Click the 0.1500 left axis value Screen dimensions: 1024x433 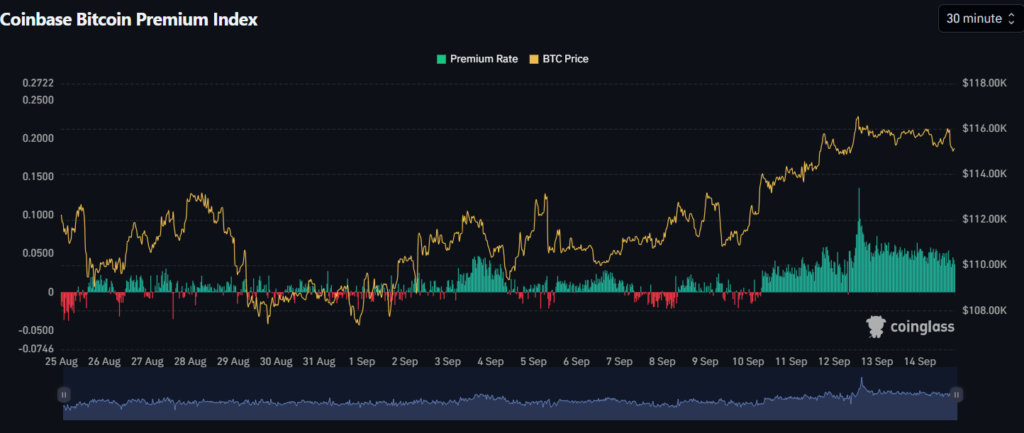point(38,176)
